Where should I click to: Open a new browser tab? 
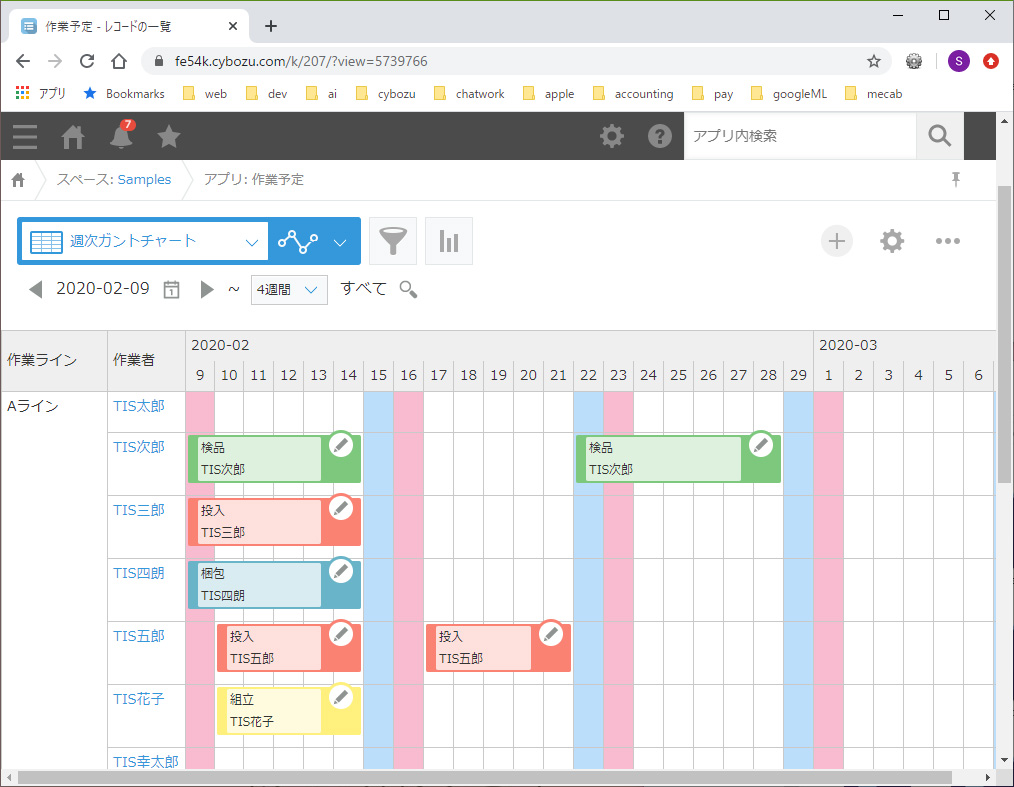[x=271, y=26]
